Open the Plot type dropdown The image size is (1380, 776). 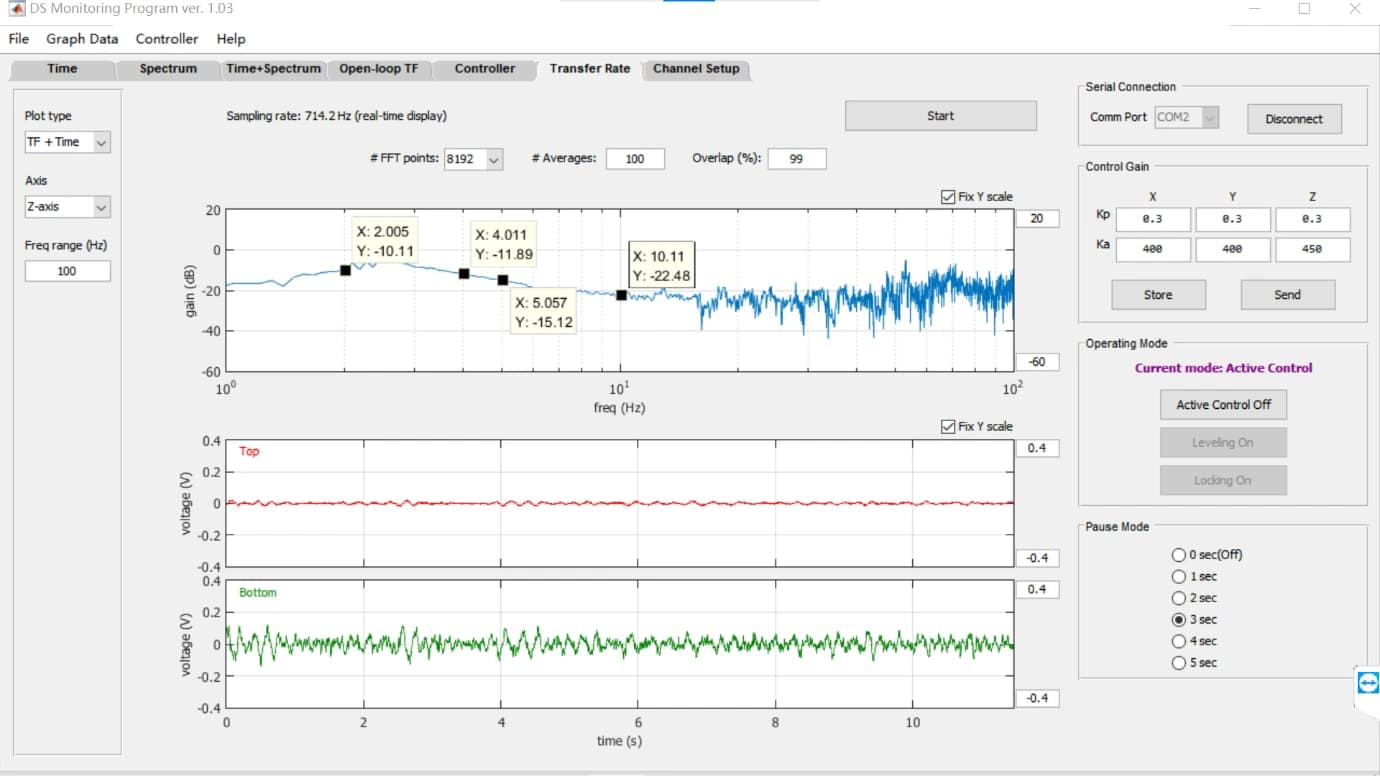tap(67, 143)
